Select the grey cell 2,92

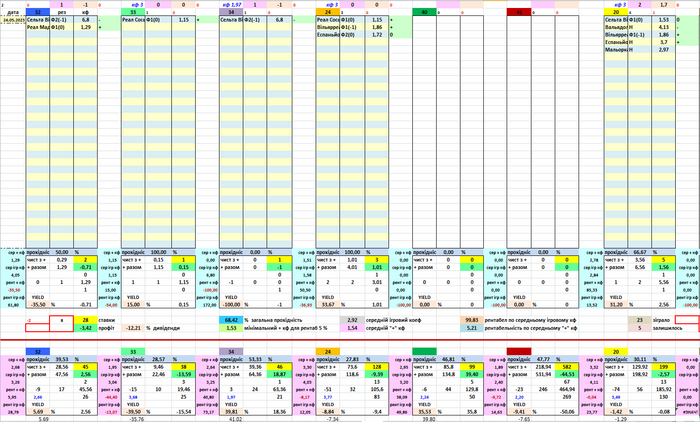352,320
